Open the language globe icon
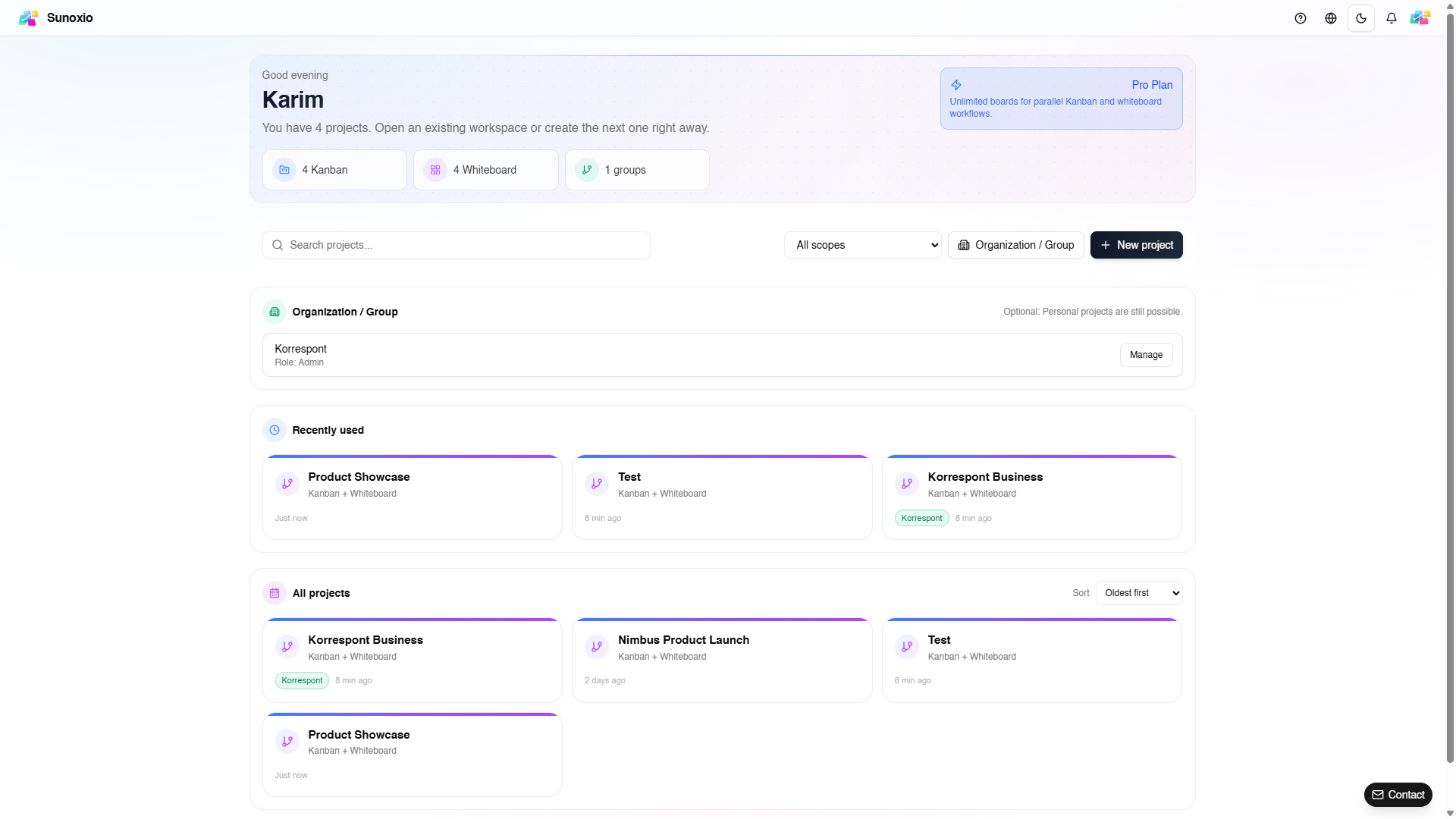Image resolution: width=1456 pixels, height=819 pixels. (1331, 18)
